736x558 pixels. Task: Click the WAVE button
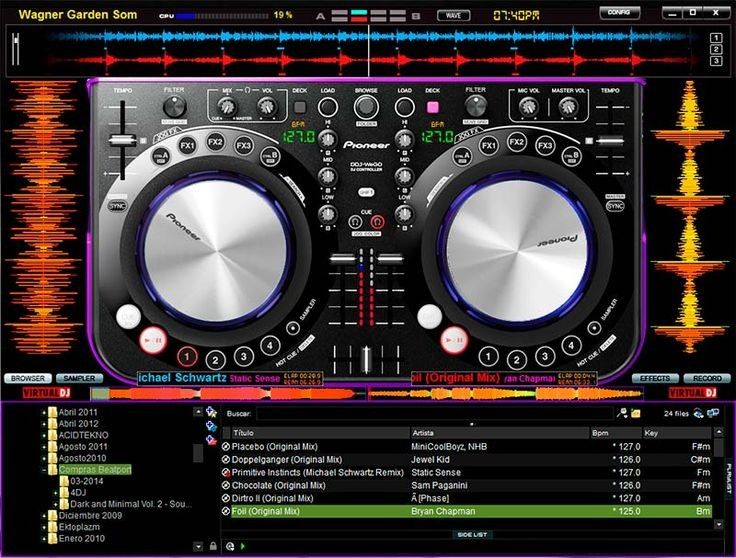point(453,15)
